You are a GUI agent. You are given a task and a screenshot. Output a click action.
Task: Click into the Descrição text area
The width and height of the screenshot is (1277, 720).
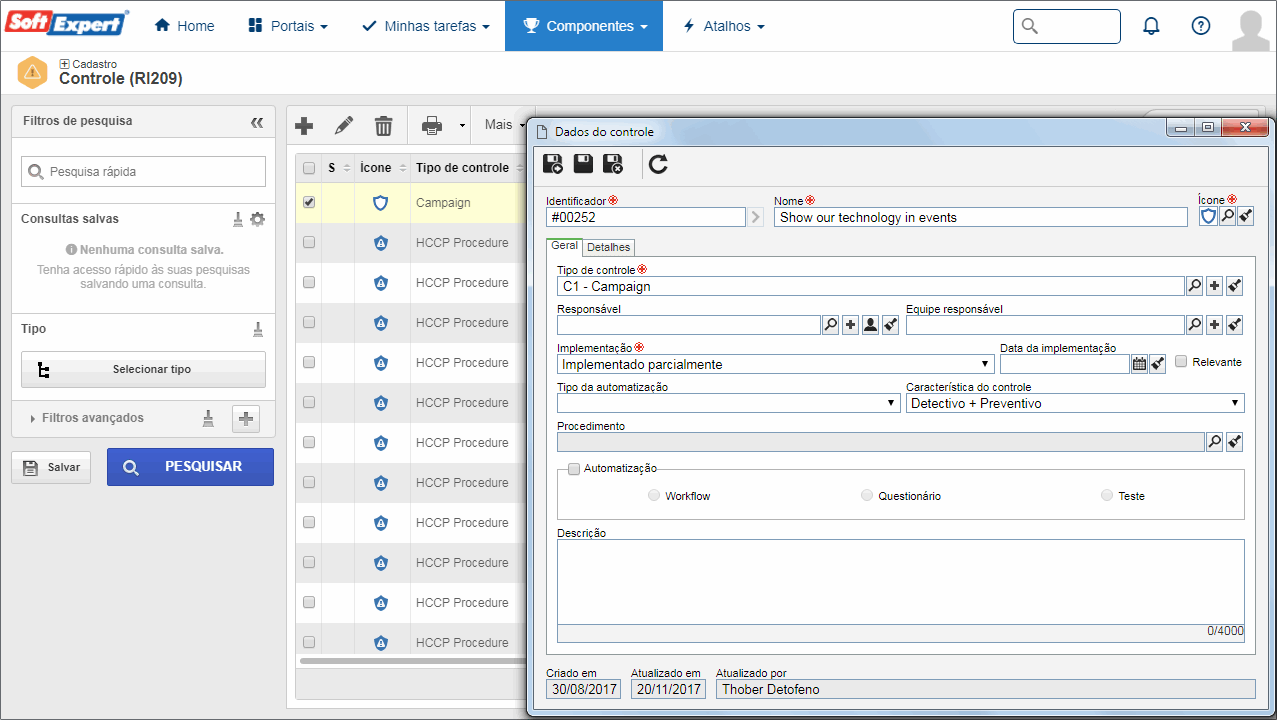[901, 582]
